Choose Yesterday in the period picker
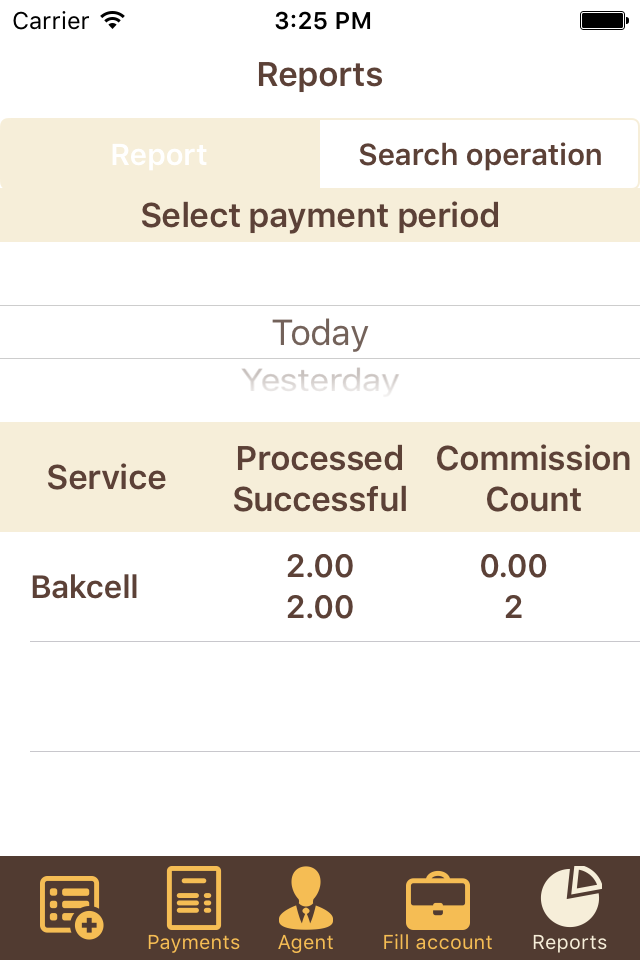This screenshot has height=960, width=640. click(x=320, y=381)
